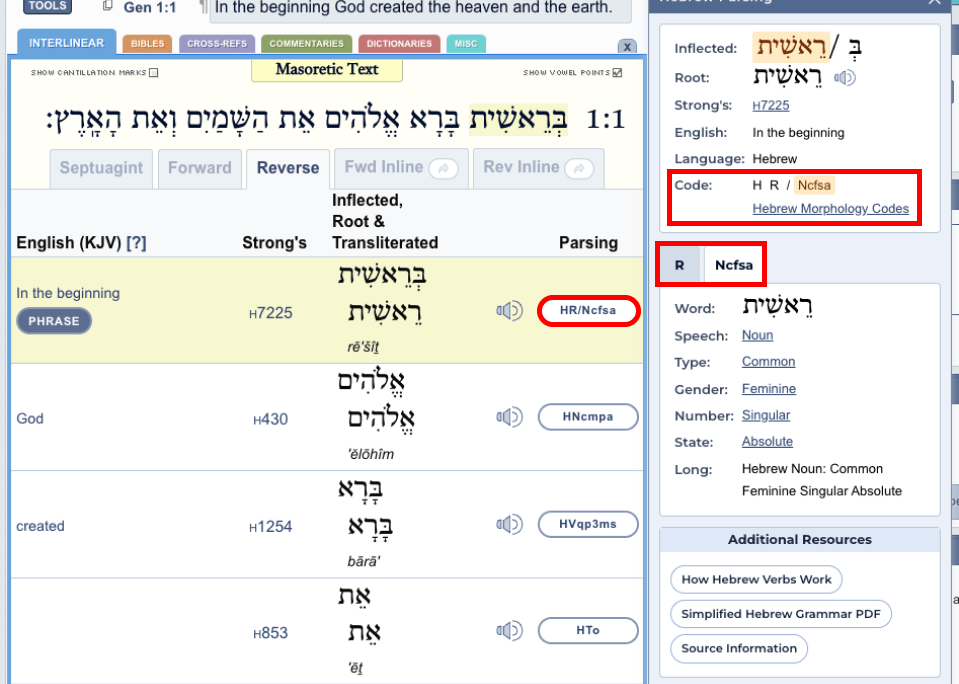Open the Commentaries tab
The height and width of the screenshot is (684, 959).
click(x=306, y=43)
